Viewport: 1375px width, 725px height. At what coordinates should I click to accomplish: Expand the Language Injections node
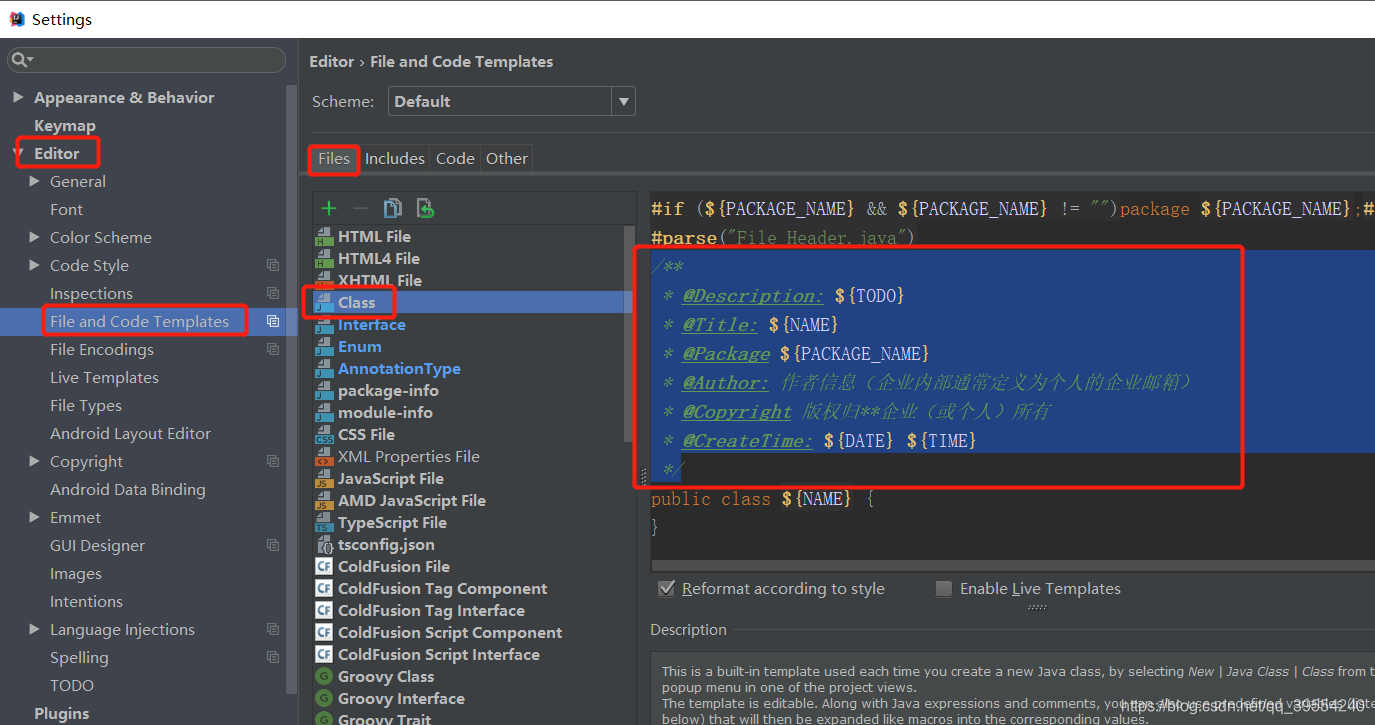point(35,629)
